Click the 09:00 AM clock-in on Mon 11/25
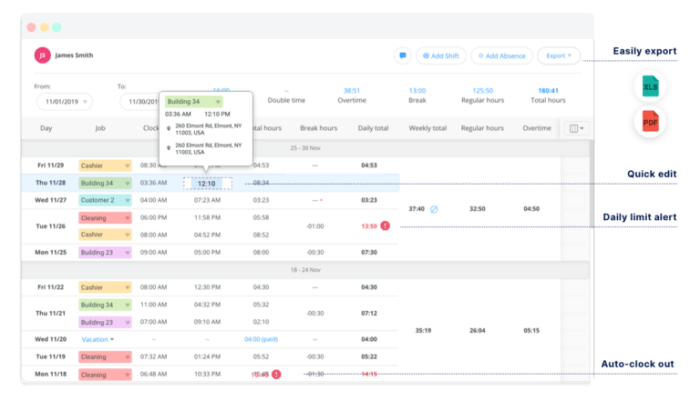 [154, 252]
